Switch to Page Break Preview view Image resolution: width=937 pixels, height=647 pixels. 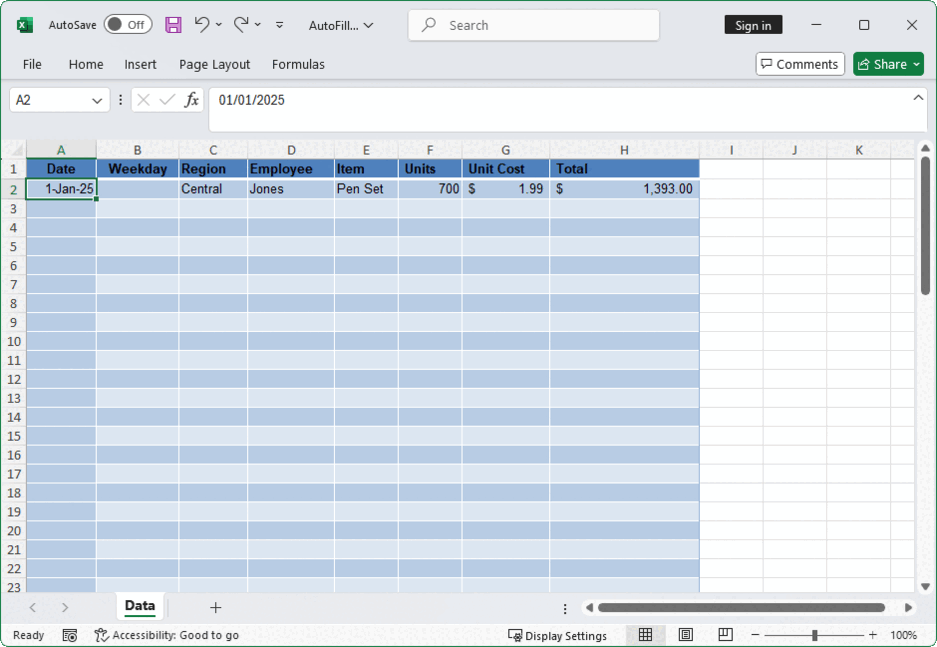tap(725, 635)
